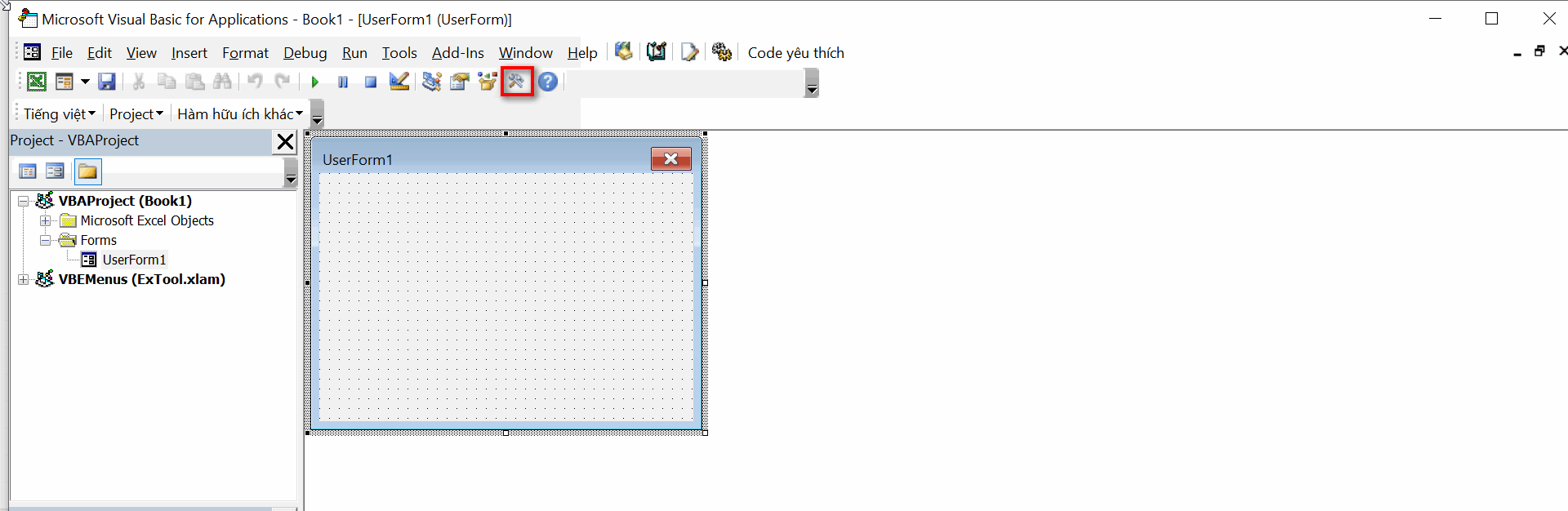Open the Debug menu
This screenshot has height=511, width=1568.
(305, 53)
